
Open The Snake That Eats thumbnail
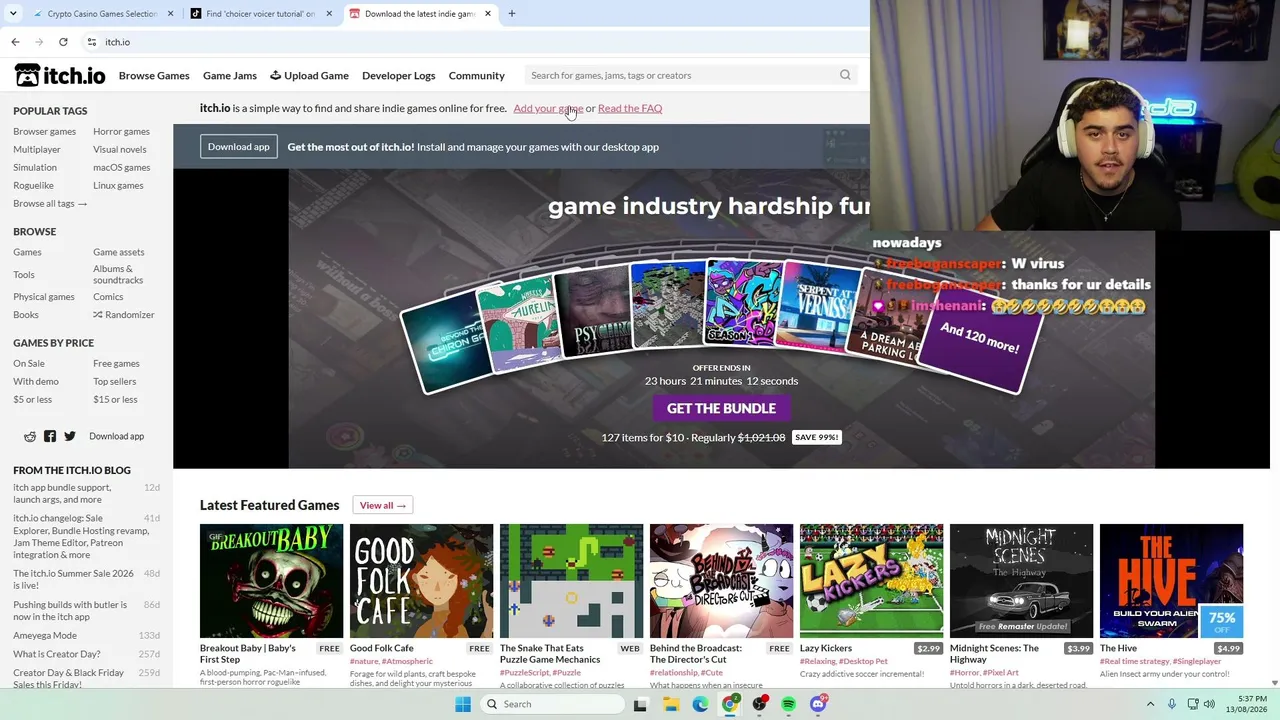pyautogui.click(x=571, y=580)
